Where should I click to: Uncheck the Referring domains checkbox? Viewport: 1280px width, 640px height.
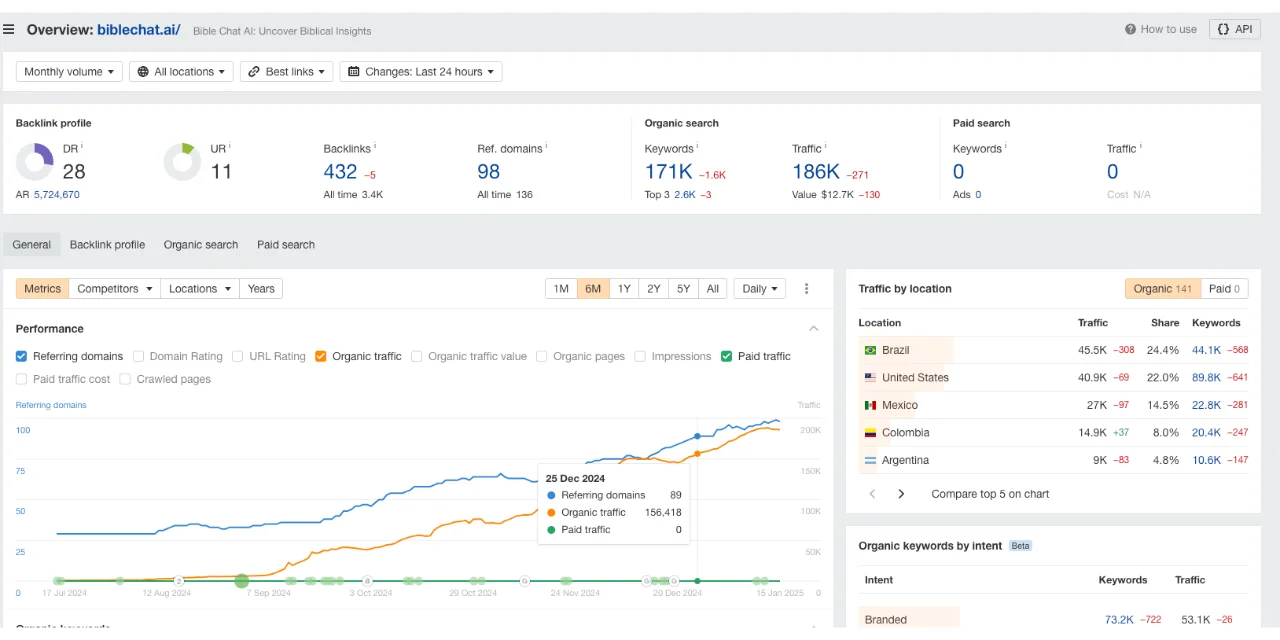point(22,356)
